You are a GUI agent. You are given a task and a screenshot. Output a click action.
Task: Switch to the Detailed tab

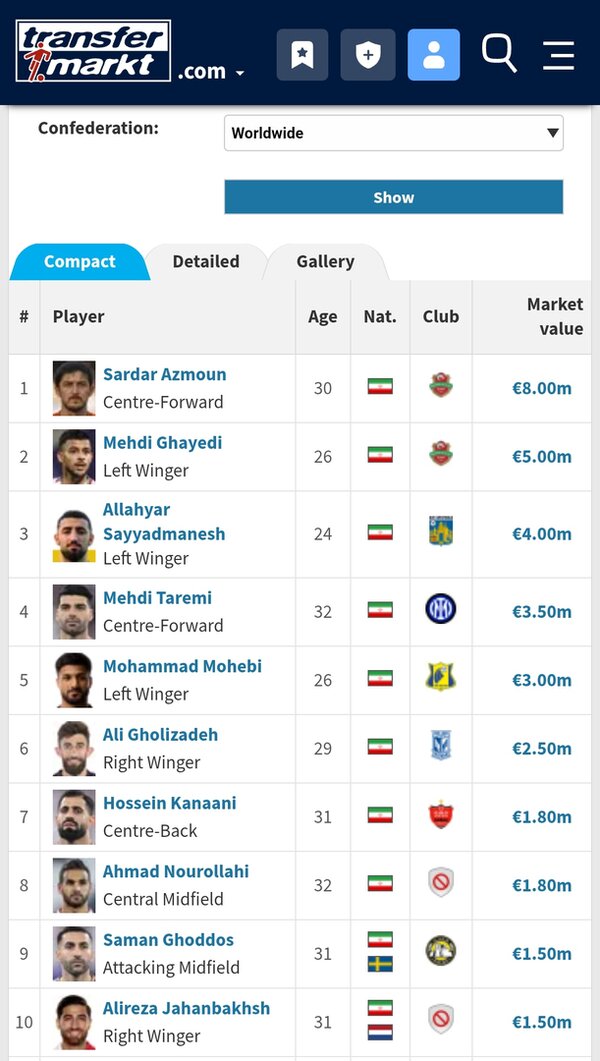click(x=206, y=261)
